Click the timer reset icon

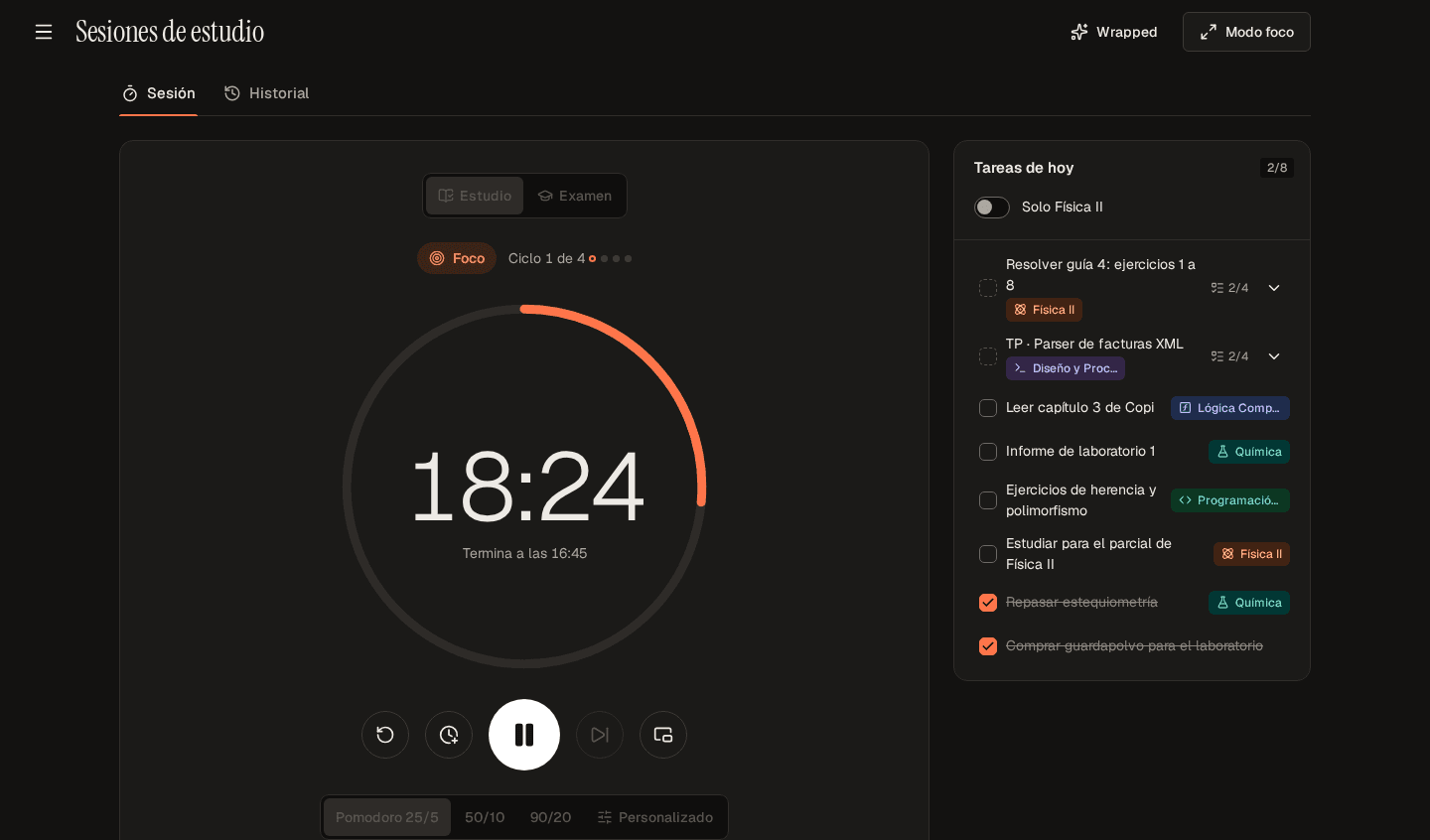(385, 735)
